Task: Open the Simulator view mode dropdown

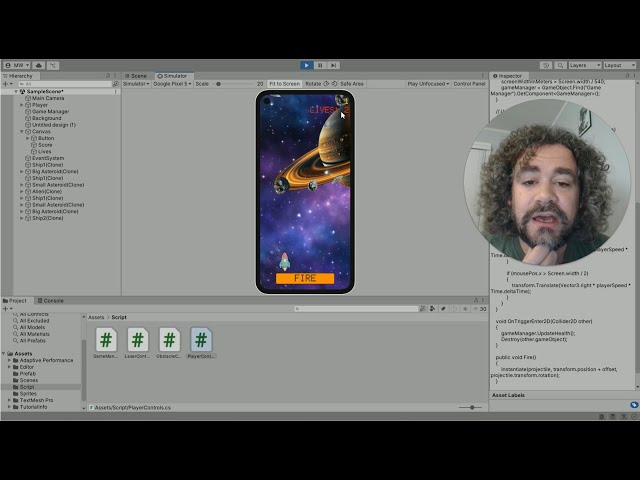Action: [x=136, y=84]
